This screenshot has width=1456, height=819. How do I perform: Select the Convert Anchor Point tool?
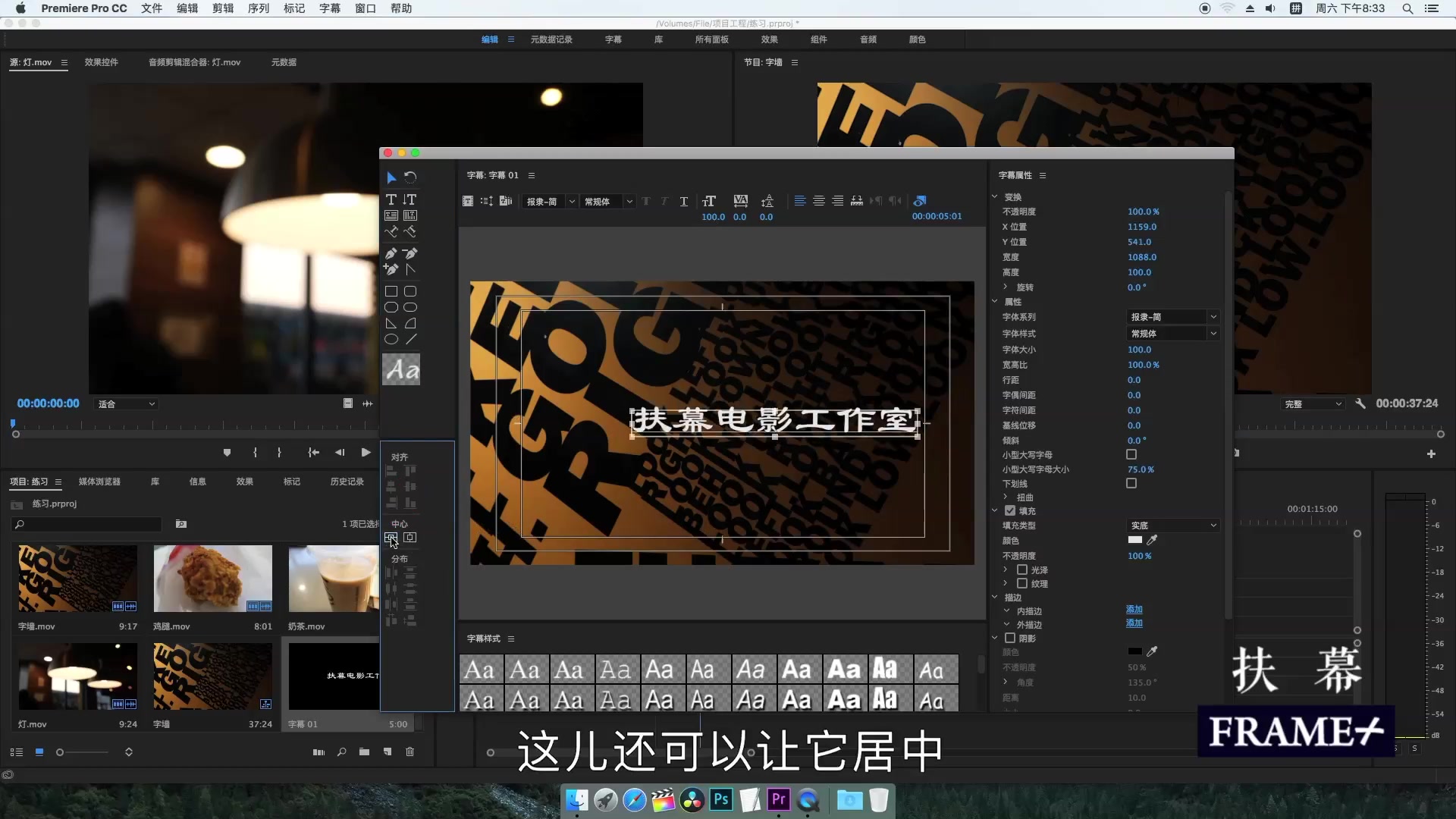tap(410, 269)
